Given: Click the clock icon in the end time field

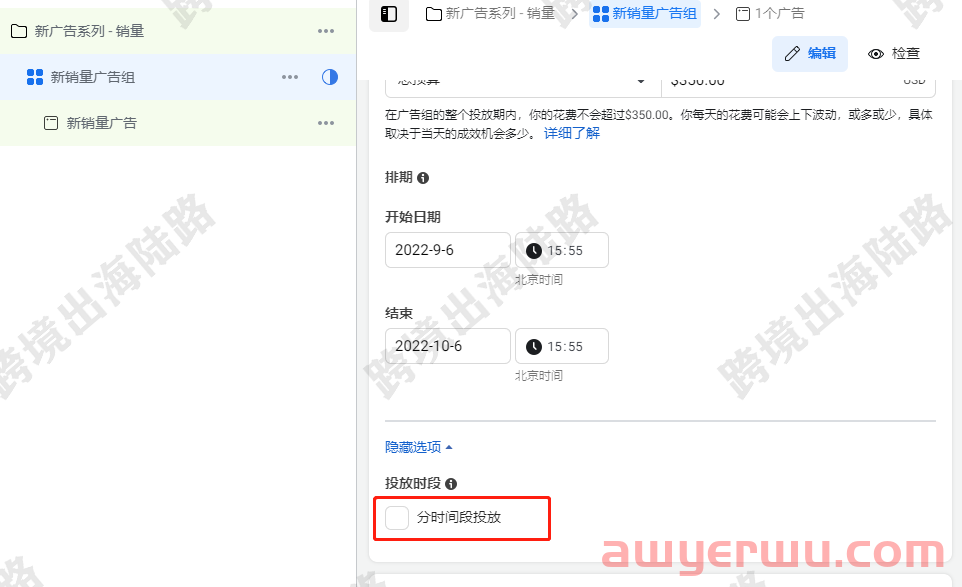Looking at the screenshot, I should 534,347.
